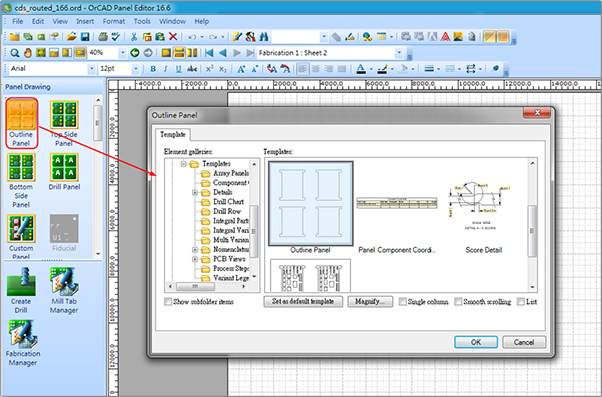This screenshot has height=397, width=602.
Task: Click the red Delete X icon
Action: (x=173, y=36)
